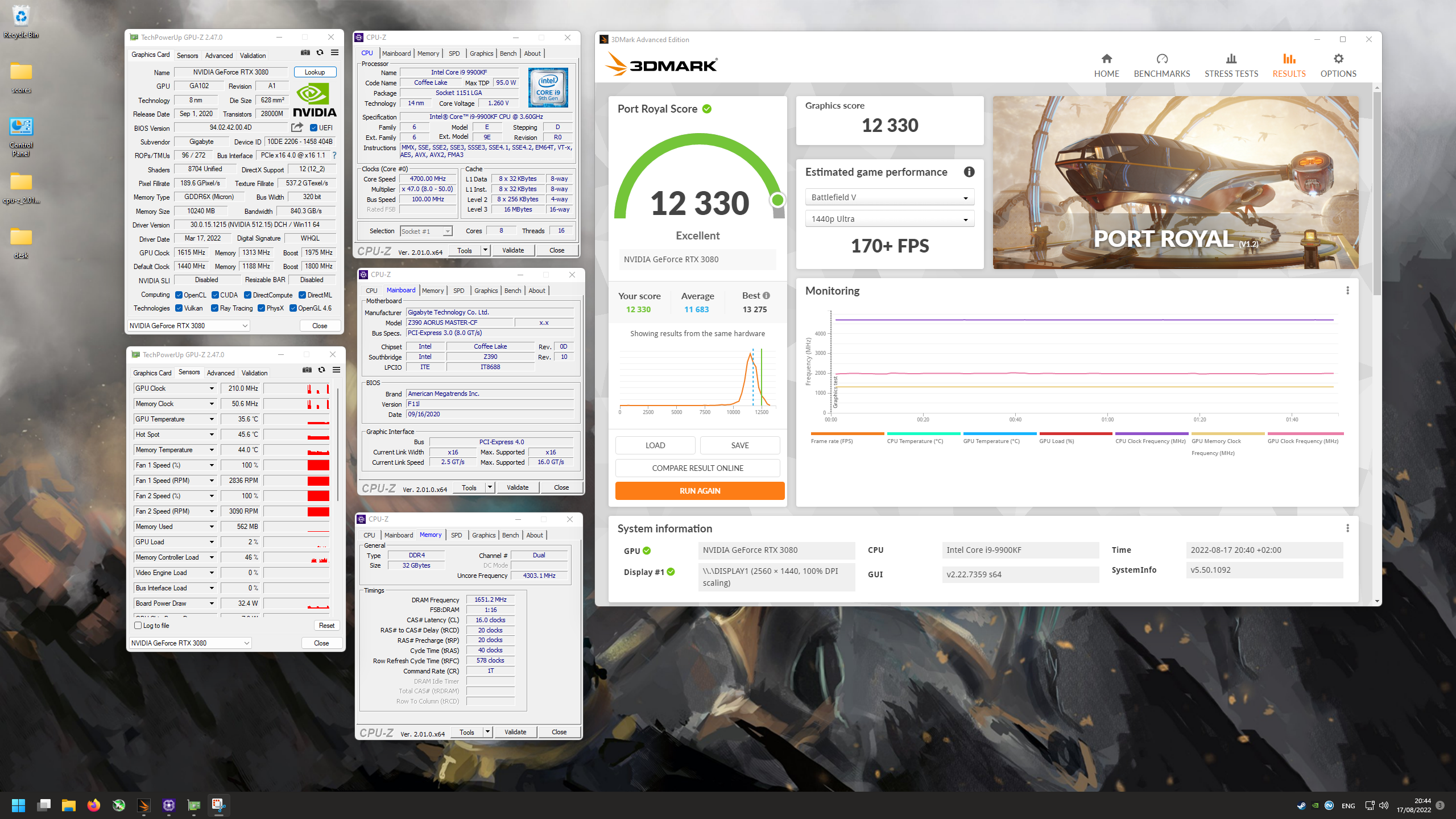Open the scores folder on desktop

coord(21,77)
